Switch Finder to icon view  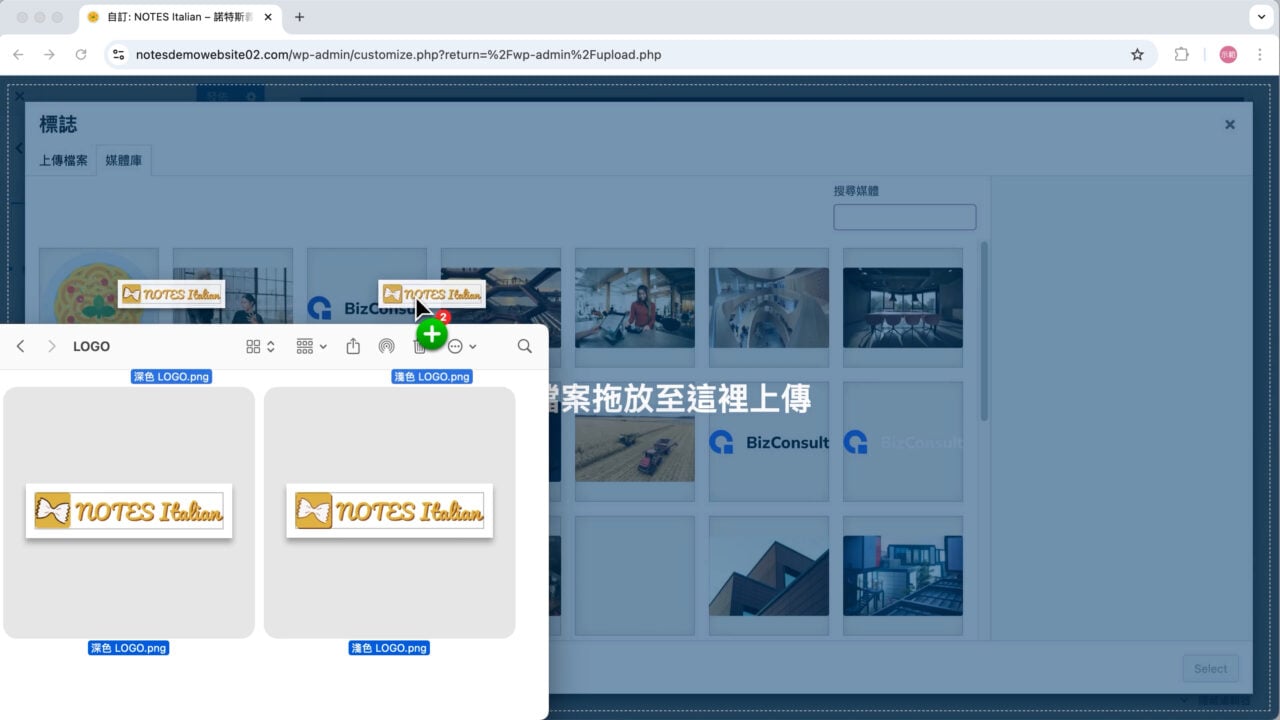click(x=254, y=346)
